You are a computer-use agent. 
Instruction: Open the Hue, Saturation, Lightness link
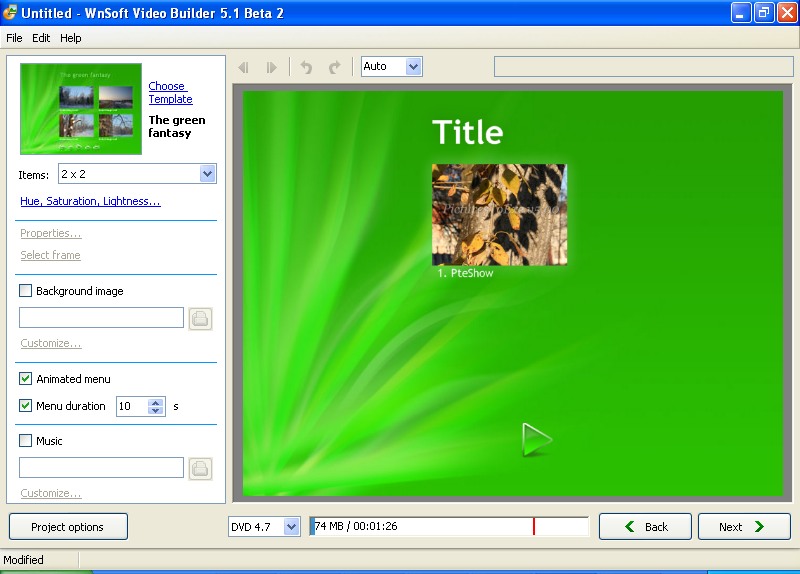point(90,201)
